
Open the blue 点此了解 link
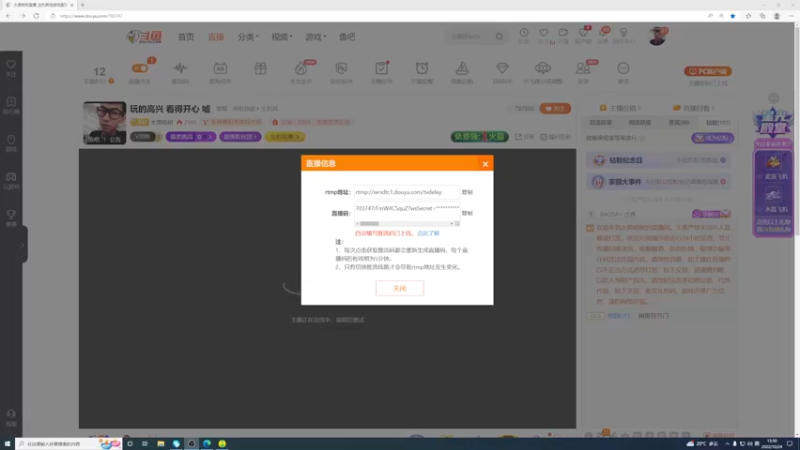point(428,233)
